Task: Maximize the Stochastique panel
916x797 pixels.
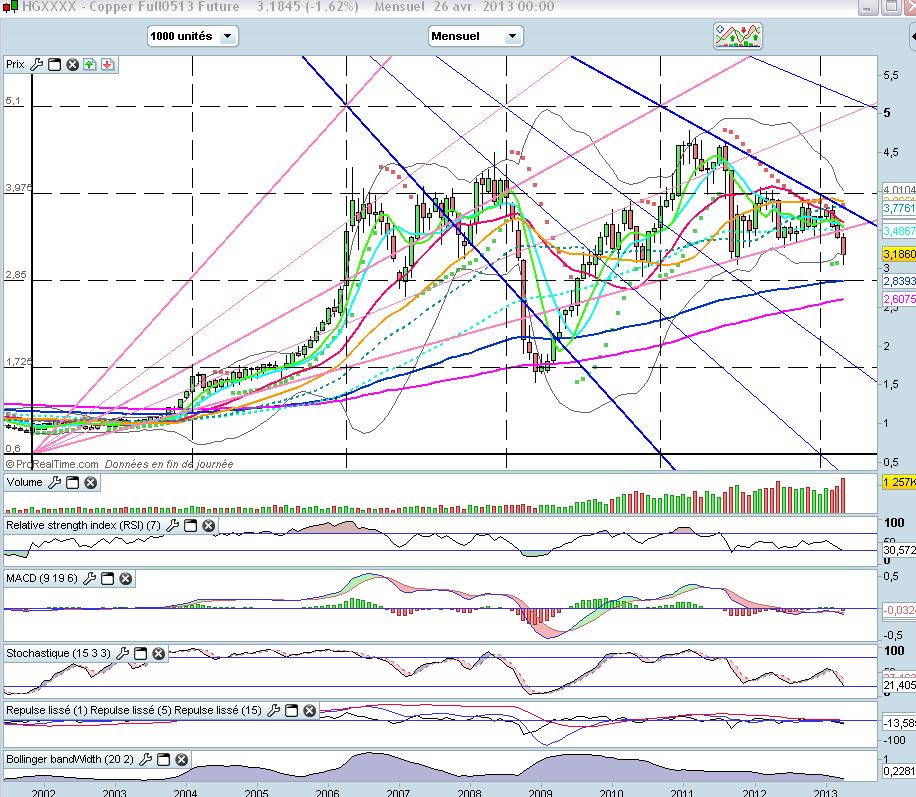Action: click(x=140, y=653)
